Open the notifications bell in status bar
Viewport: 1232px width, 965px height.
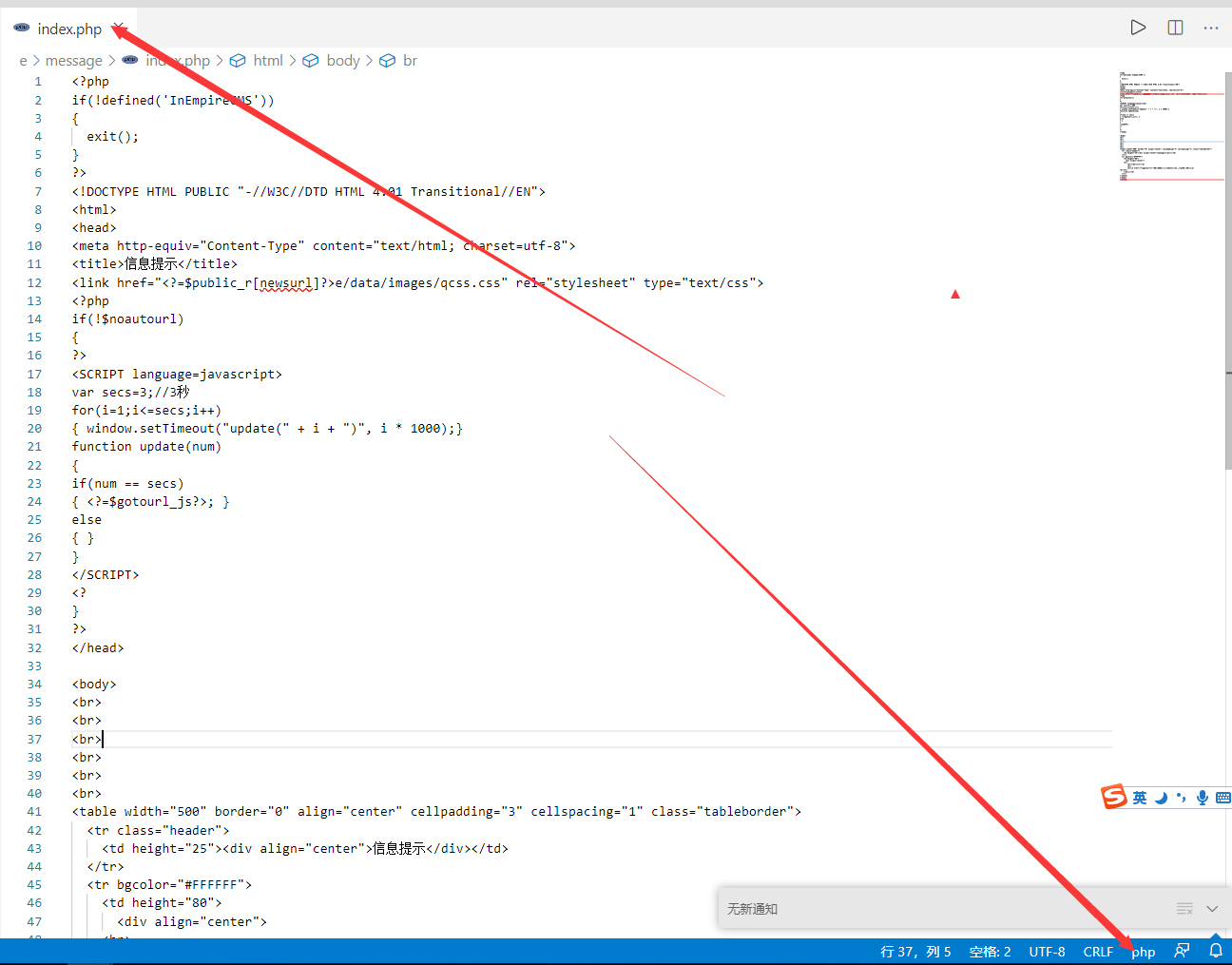[x=1216, y=951]
